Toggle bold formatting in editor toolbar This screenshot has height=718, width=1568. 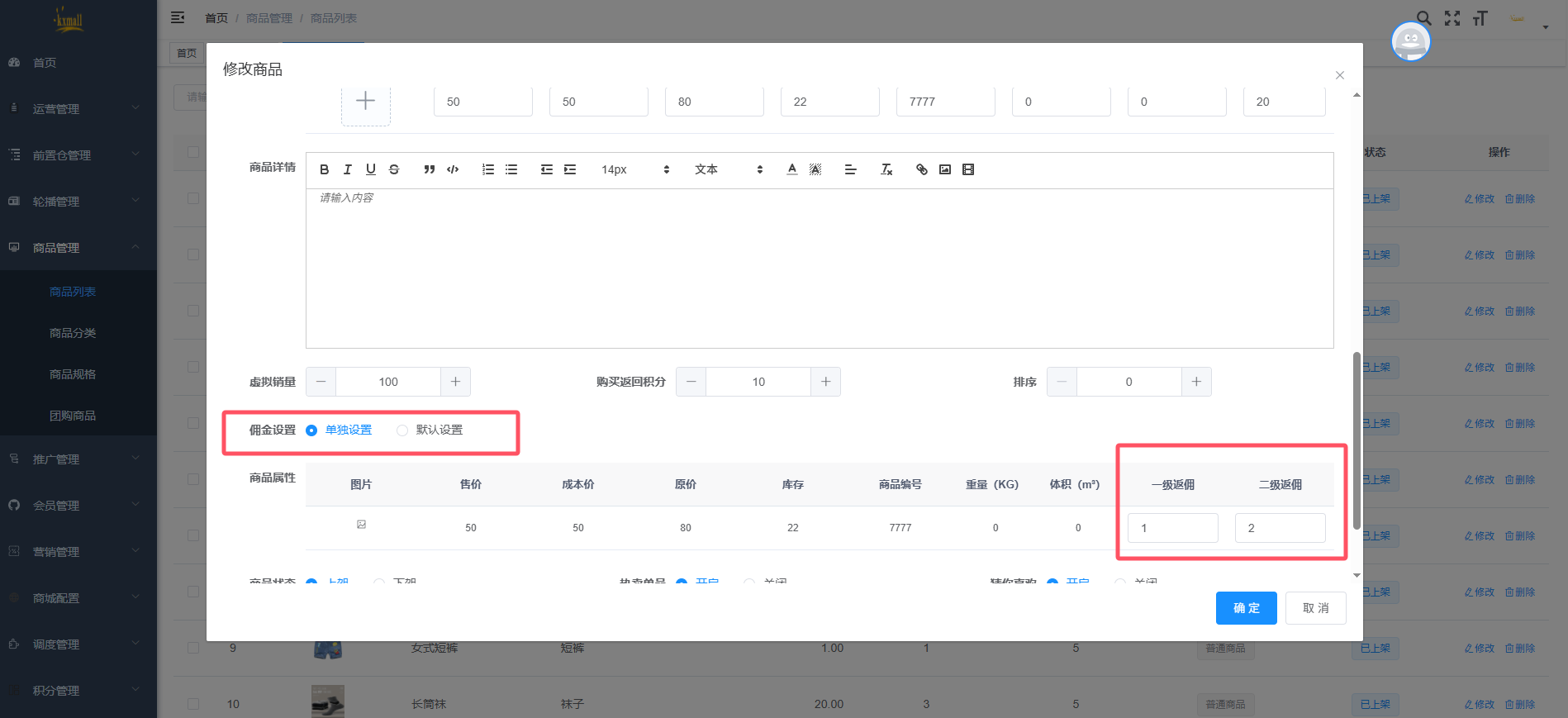pos(324,169)
